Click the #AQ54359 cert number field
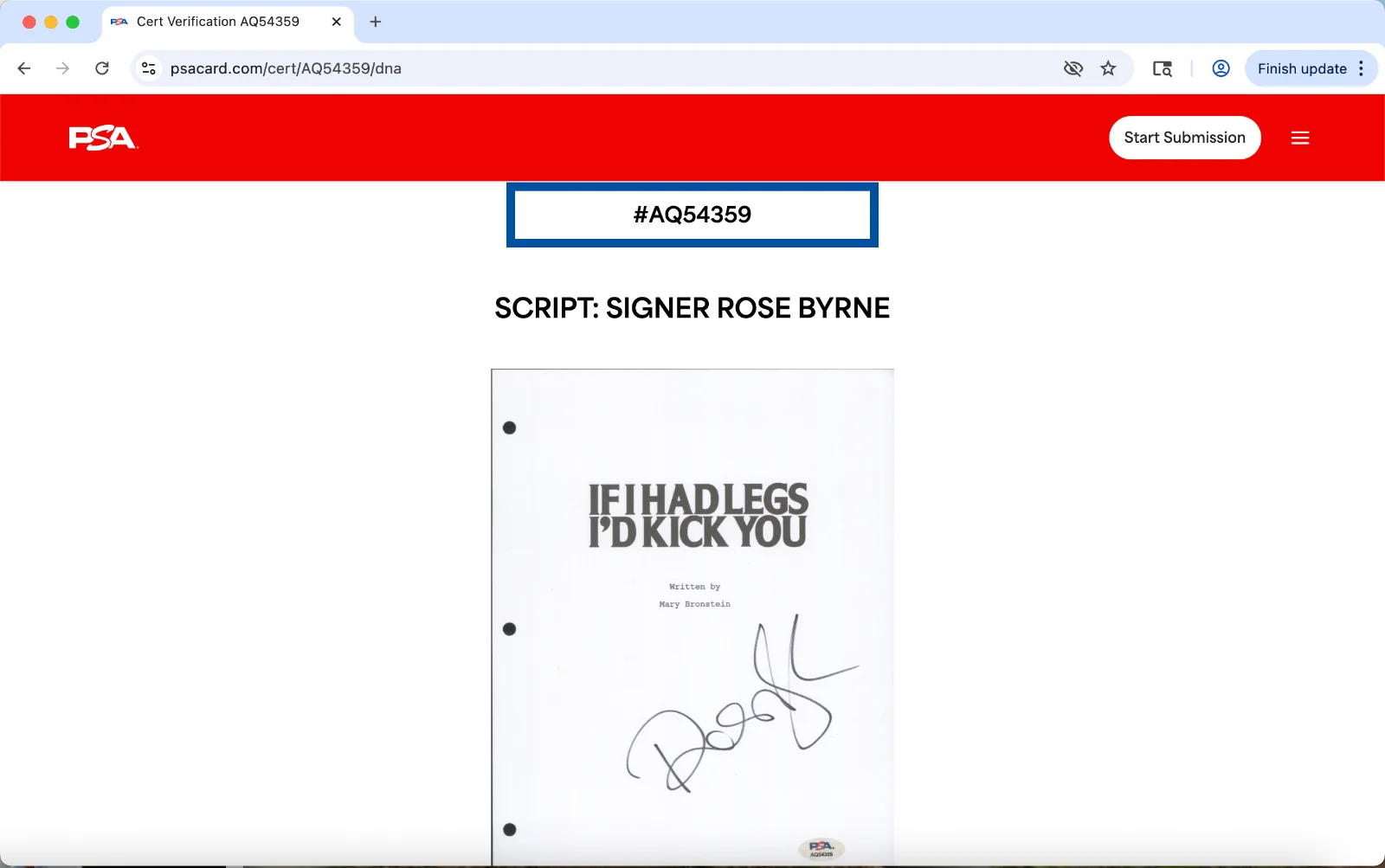The image size is (1385, 868). pyautogui.click(x=692, y=215)
